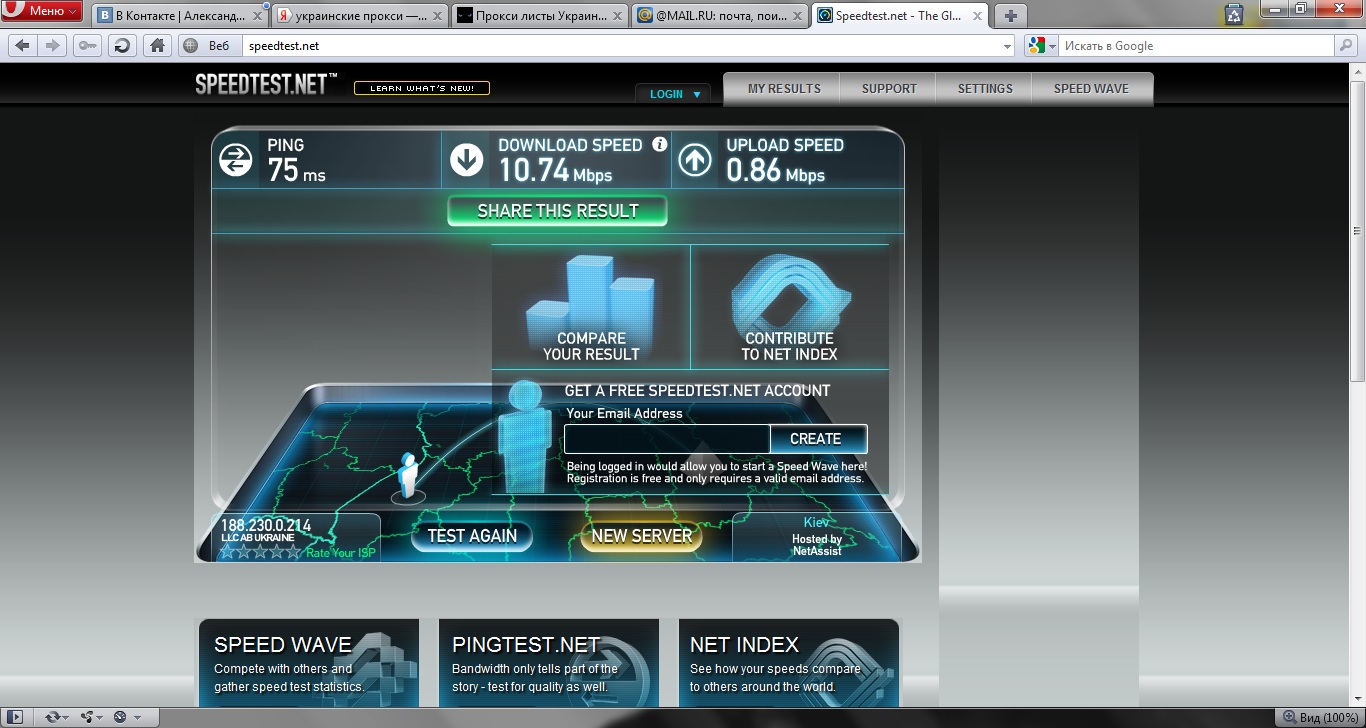This screenshot has height=728, width=1366.
Task: Expand the Opera Link sync dropdown arrow
Action: (x=66, y=718)
